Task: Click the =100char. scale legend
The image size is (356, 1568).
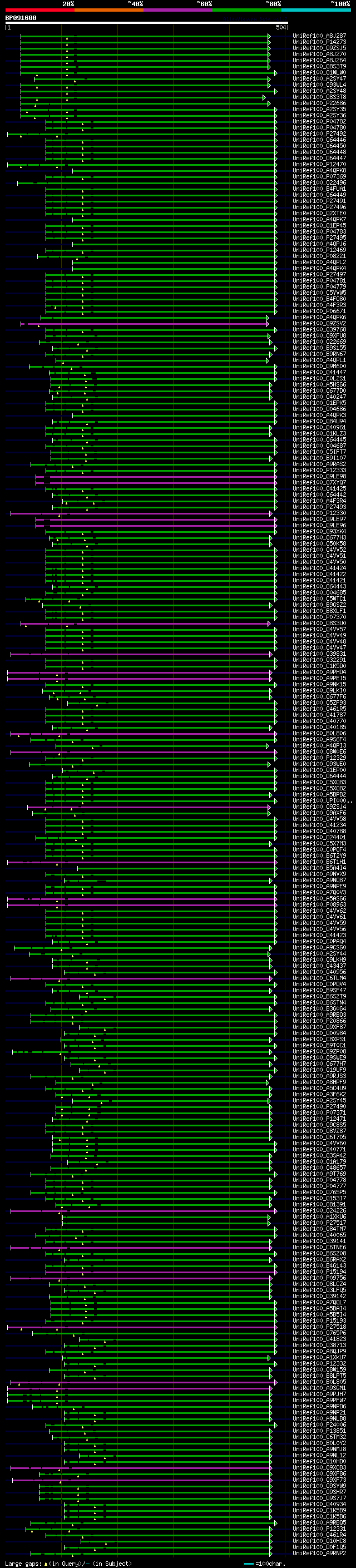Action: pyautogui.click(x=264, y=1563)
